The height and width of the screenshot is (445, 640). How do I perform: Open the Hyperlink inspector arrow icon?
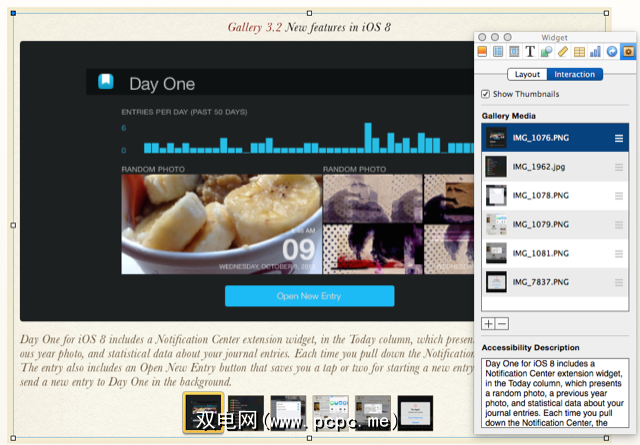[x=612, y=51]
